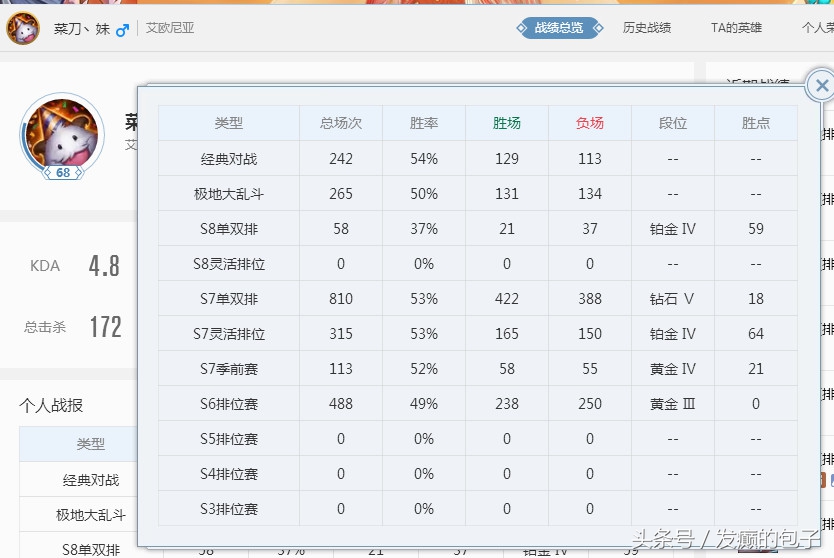Click the male gender icon beside the name
The height and width of the screenshot is (558, 834).
122,30
